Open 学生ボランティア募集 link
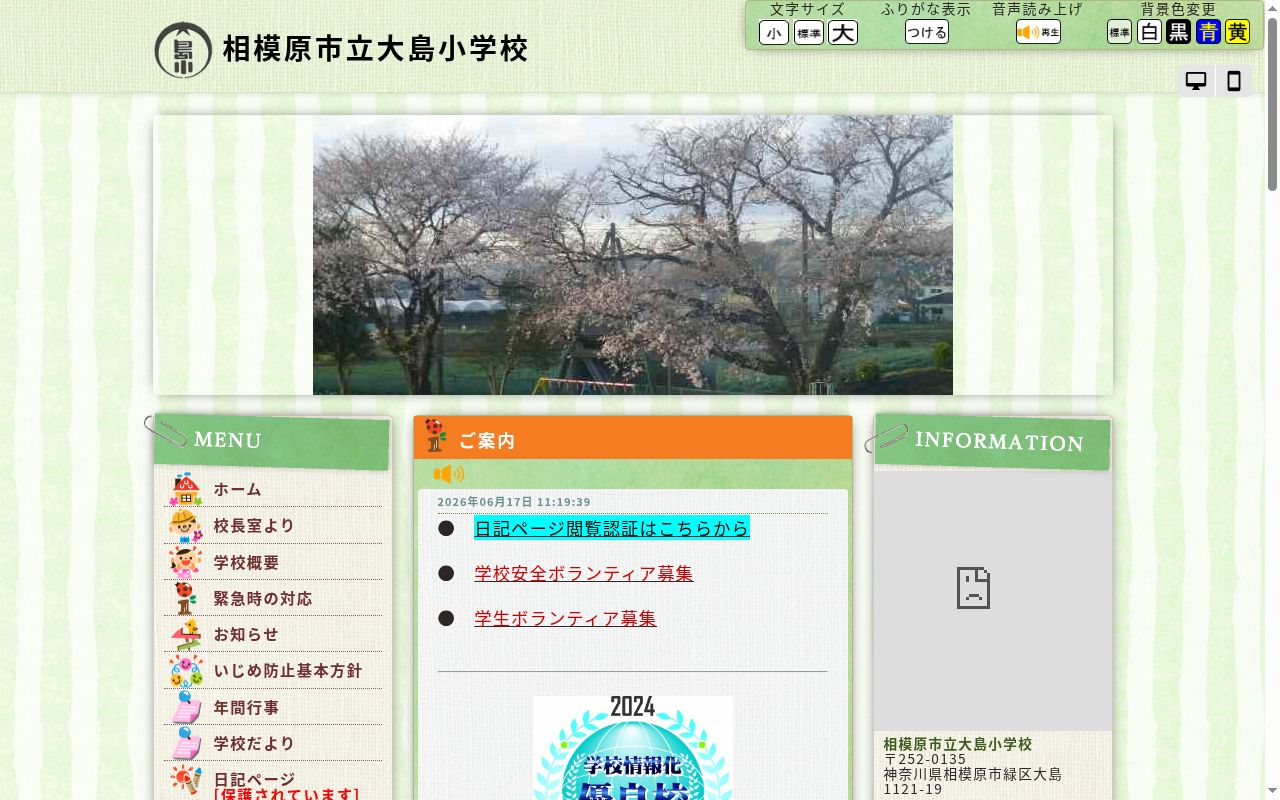Image resolution: width=1280 pixels, height=800 pixels. 565,618
